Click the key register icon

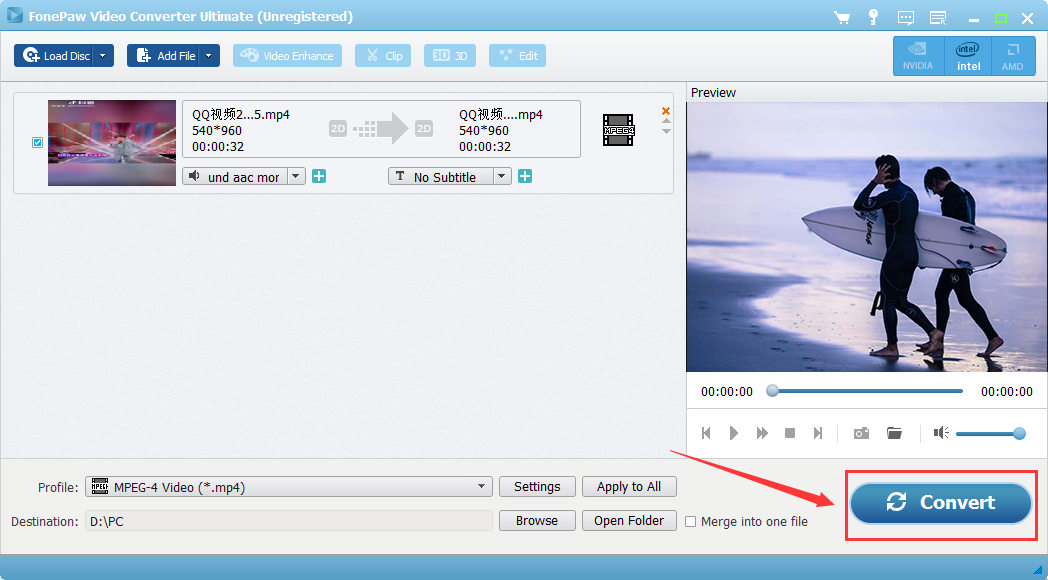click(x=873, y=18)
